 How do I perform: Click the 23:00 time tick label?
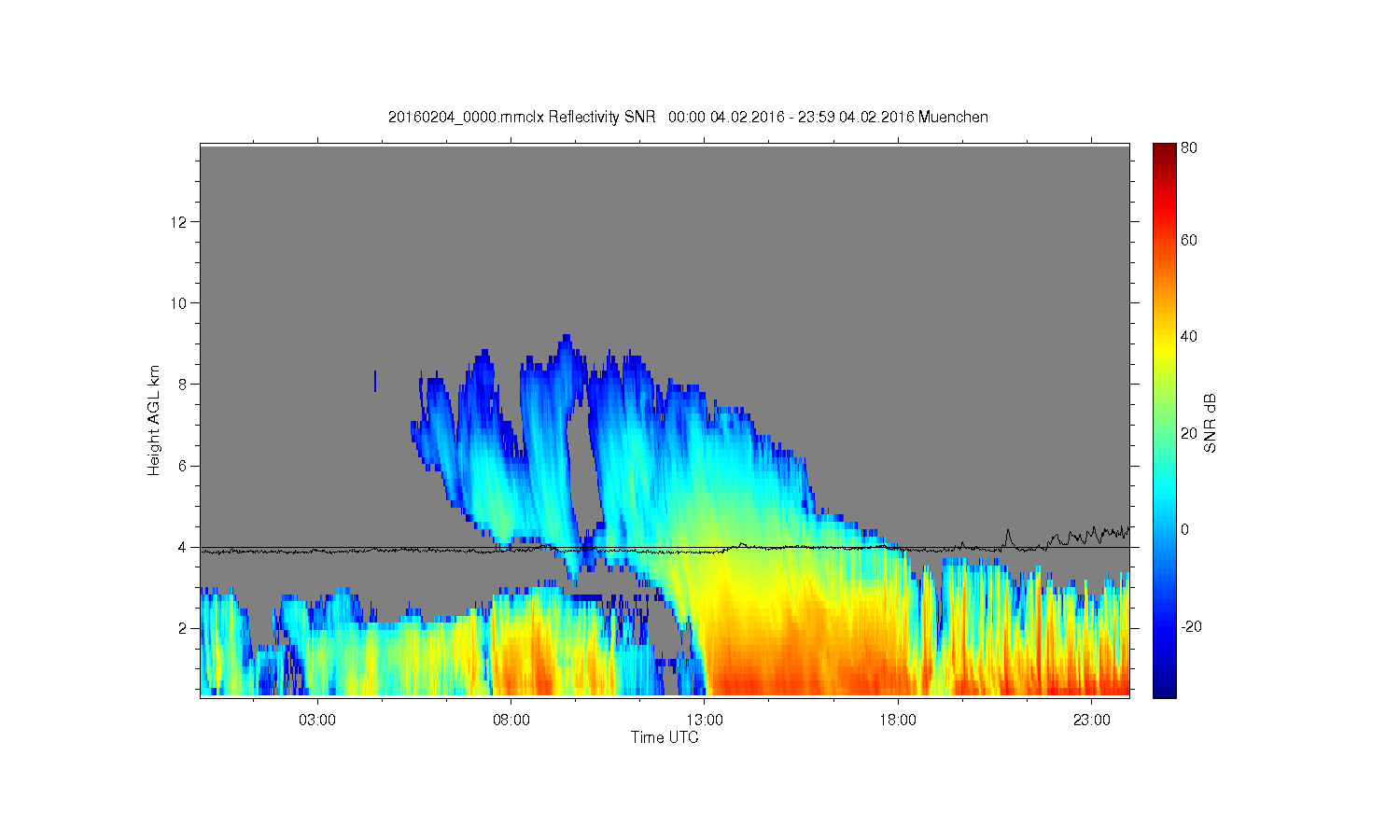[1092, 721]
